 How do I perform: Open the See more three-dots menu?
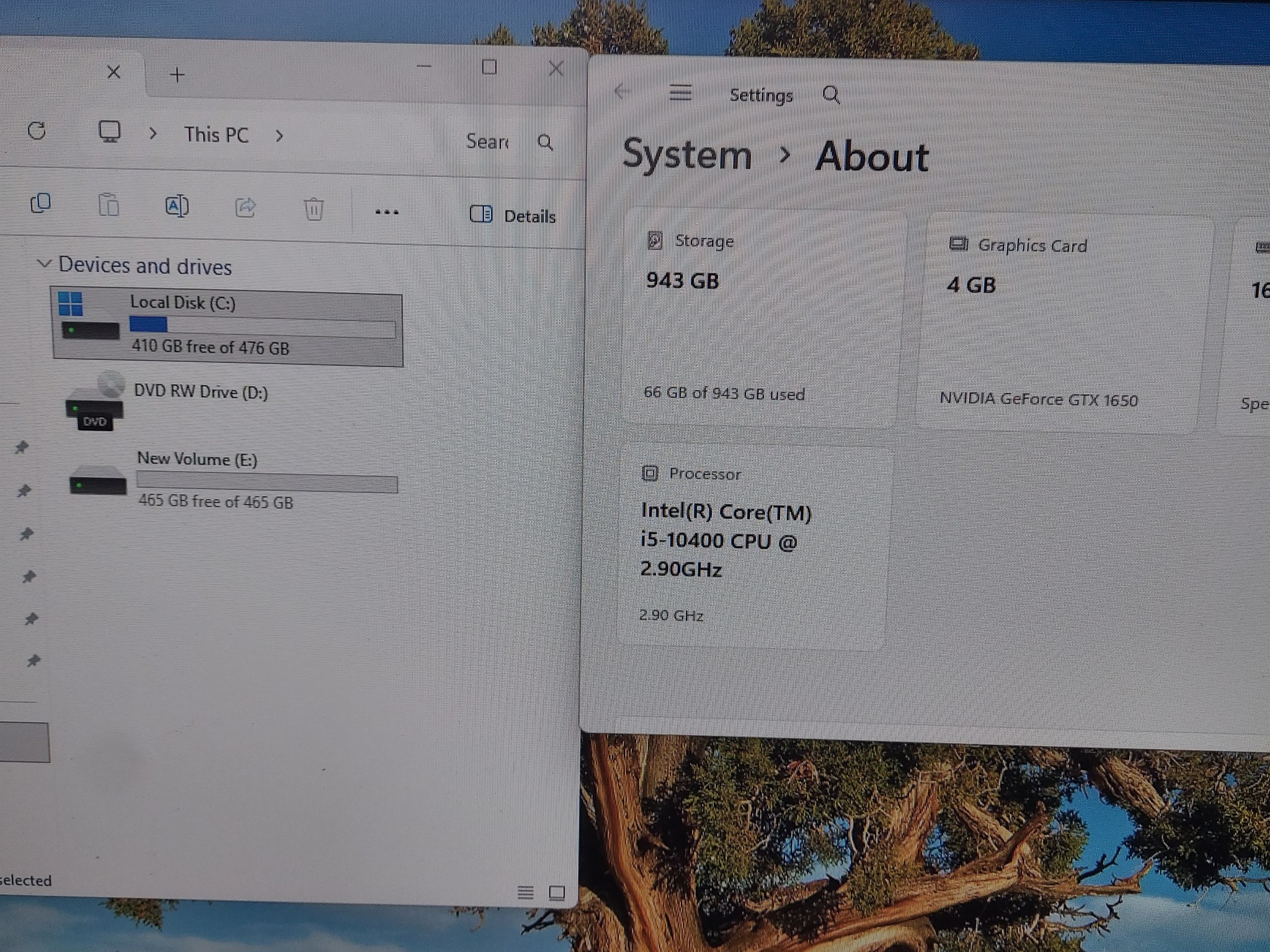point(387,212)
